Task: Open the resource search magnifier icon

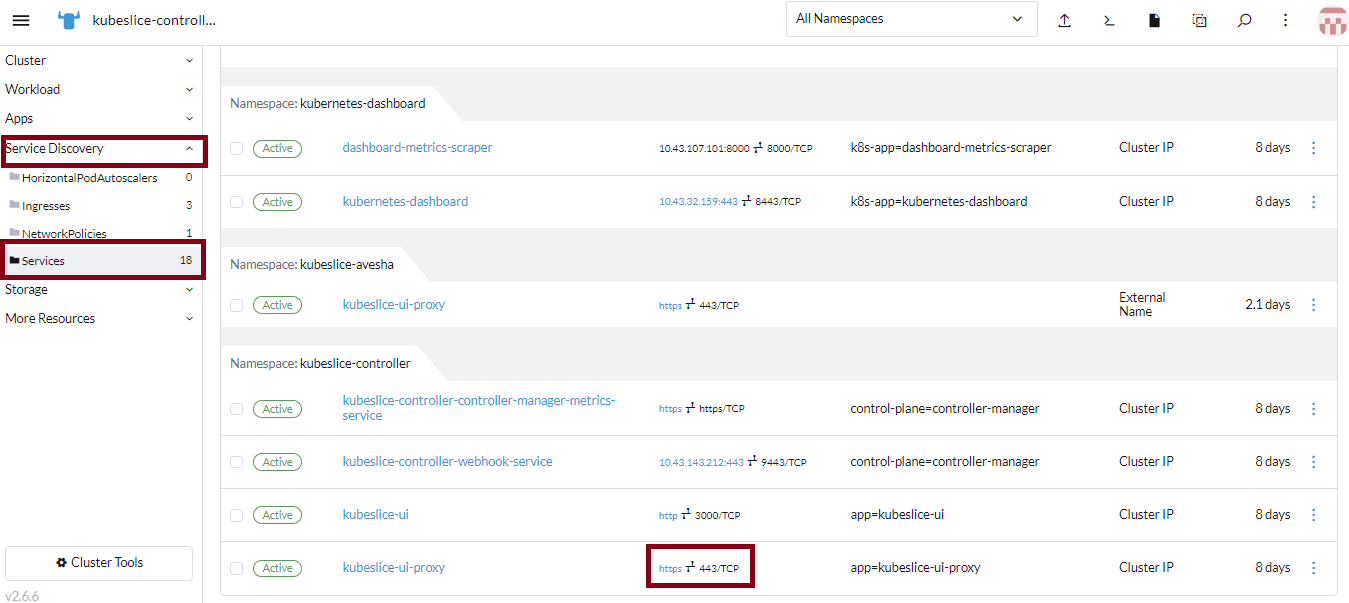Action: 1244,20
